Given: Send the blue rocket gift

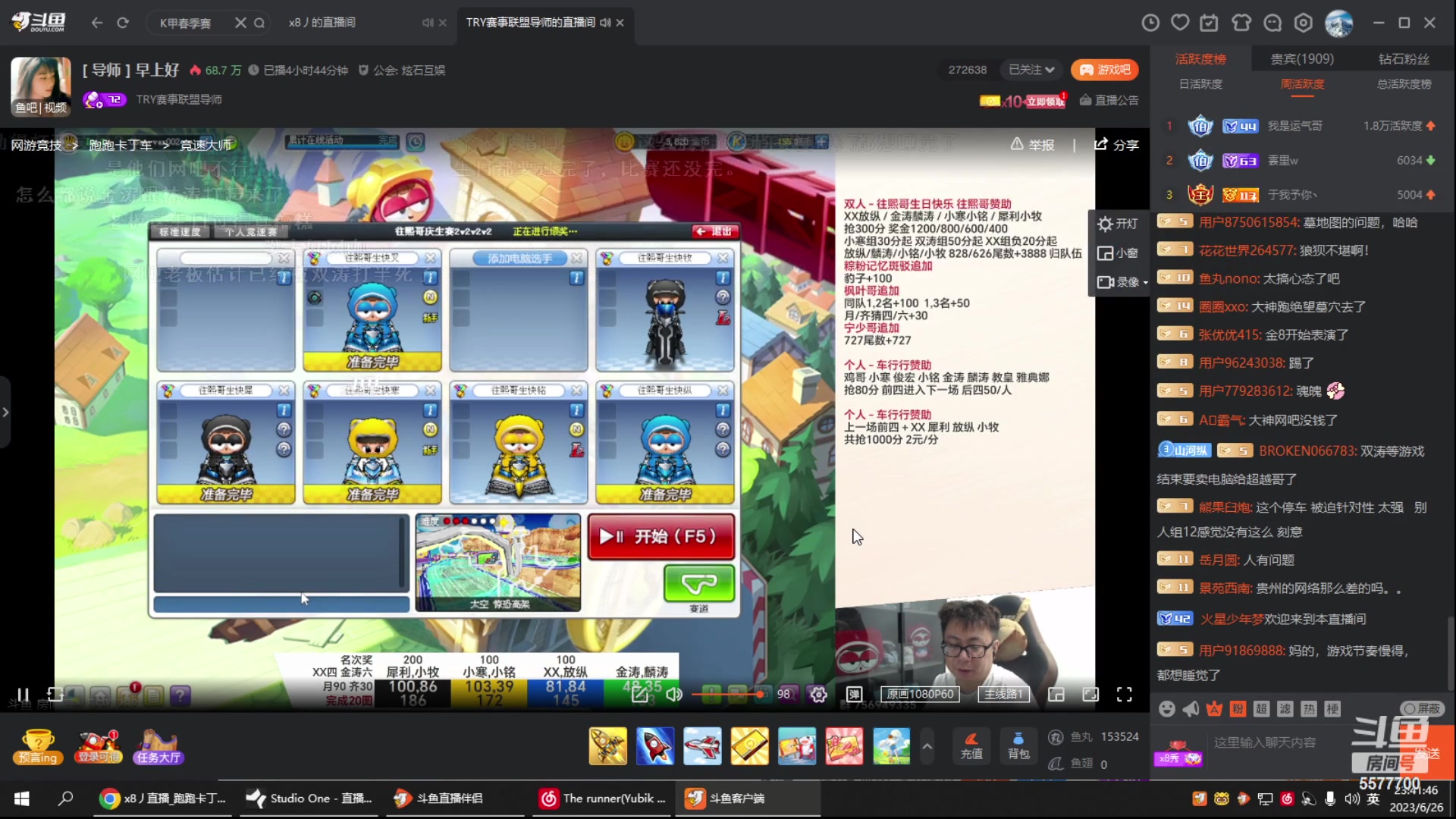Looking at the screenshot, I should [655, 746].
